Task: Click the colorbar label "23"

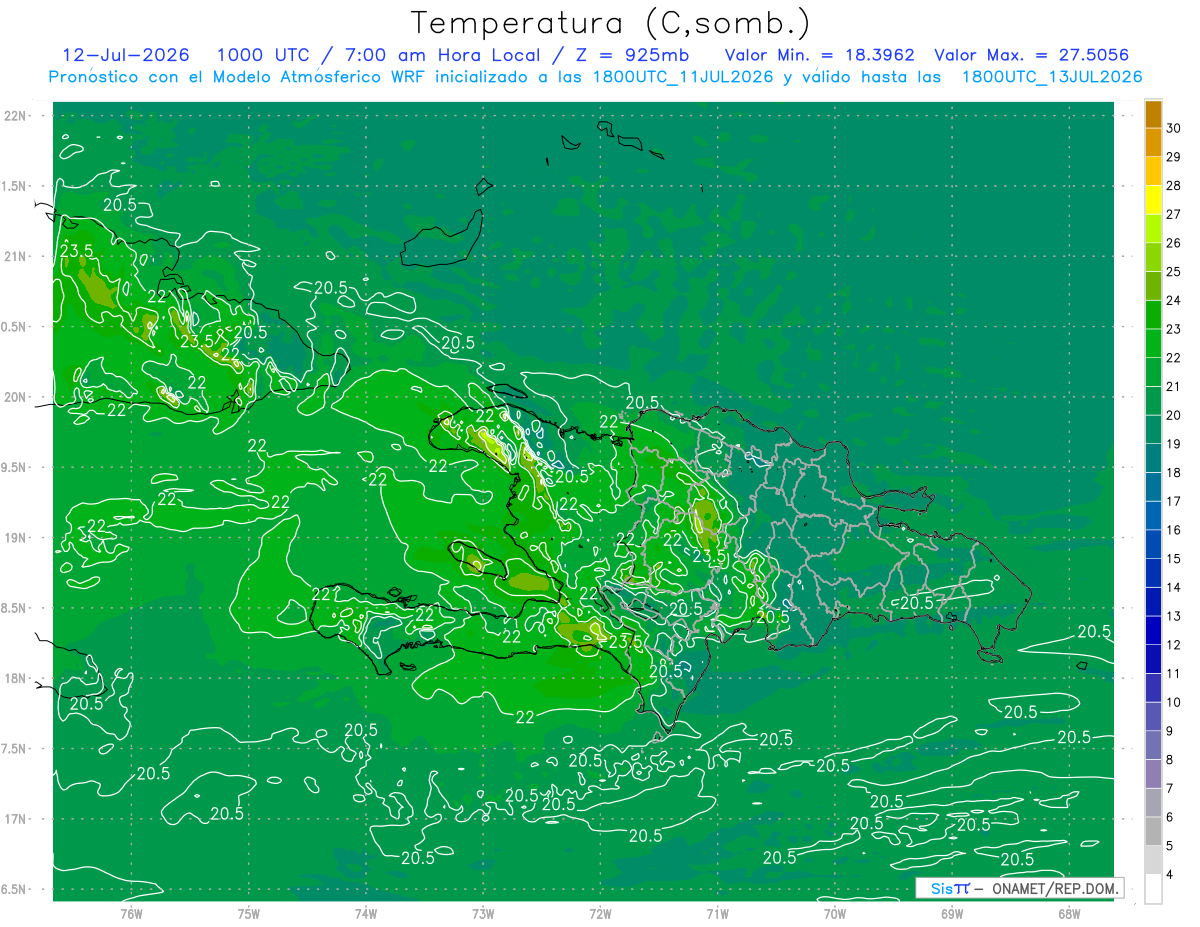Action: pos(1174,330)
